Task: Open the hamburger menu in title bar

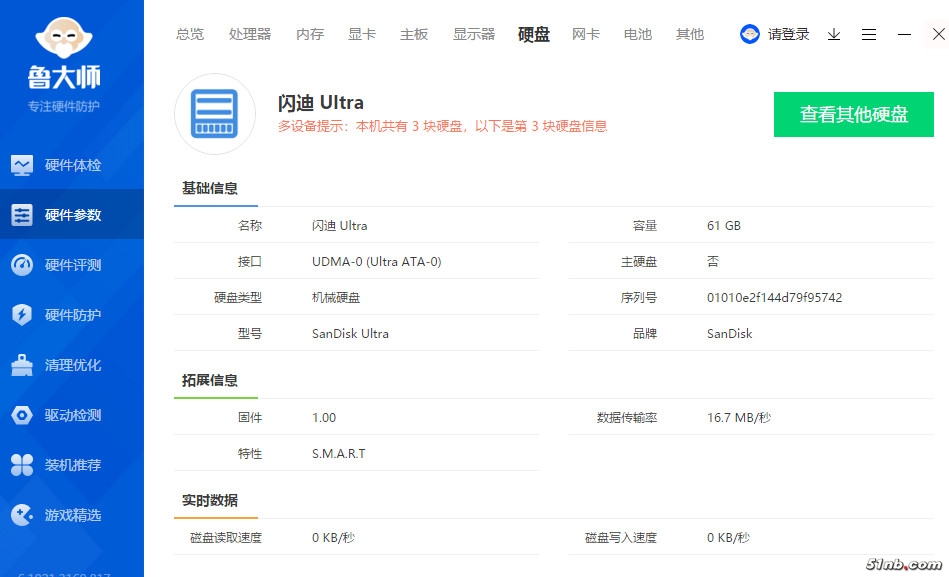Action: (x=869, y=34)
